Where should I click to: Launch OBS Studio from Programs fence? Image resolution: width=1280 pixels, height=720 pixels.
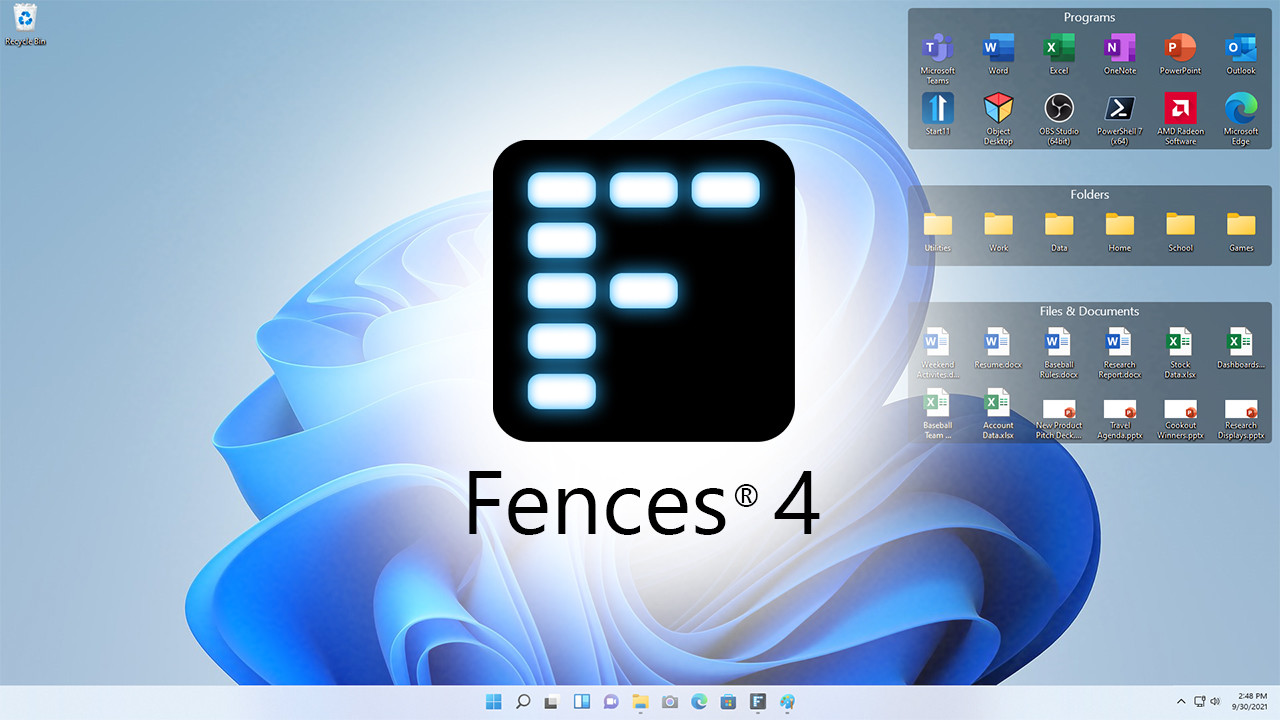pyautogui.click(x=1059, y=109)
